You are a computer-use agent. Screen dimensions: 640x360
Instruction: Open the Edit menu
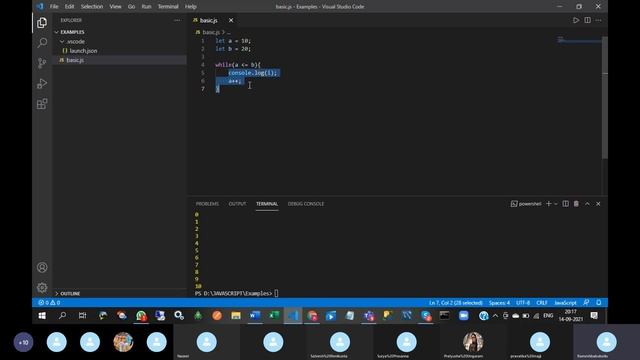click(x=69, y=7)
